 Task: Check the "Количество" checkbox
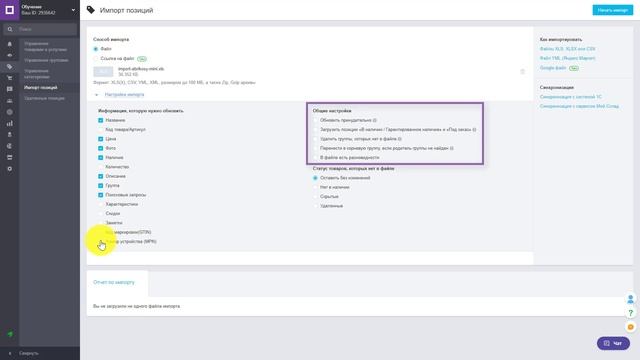click(x=100, y=167)
